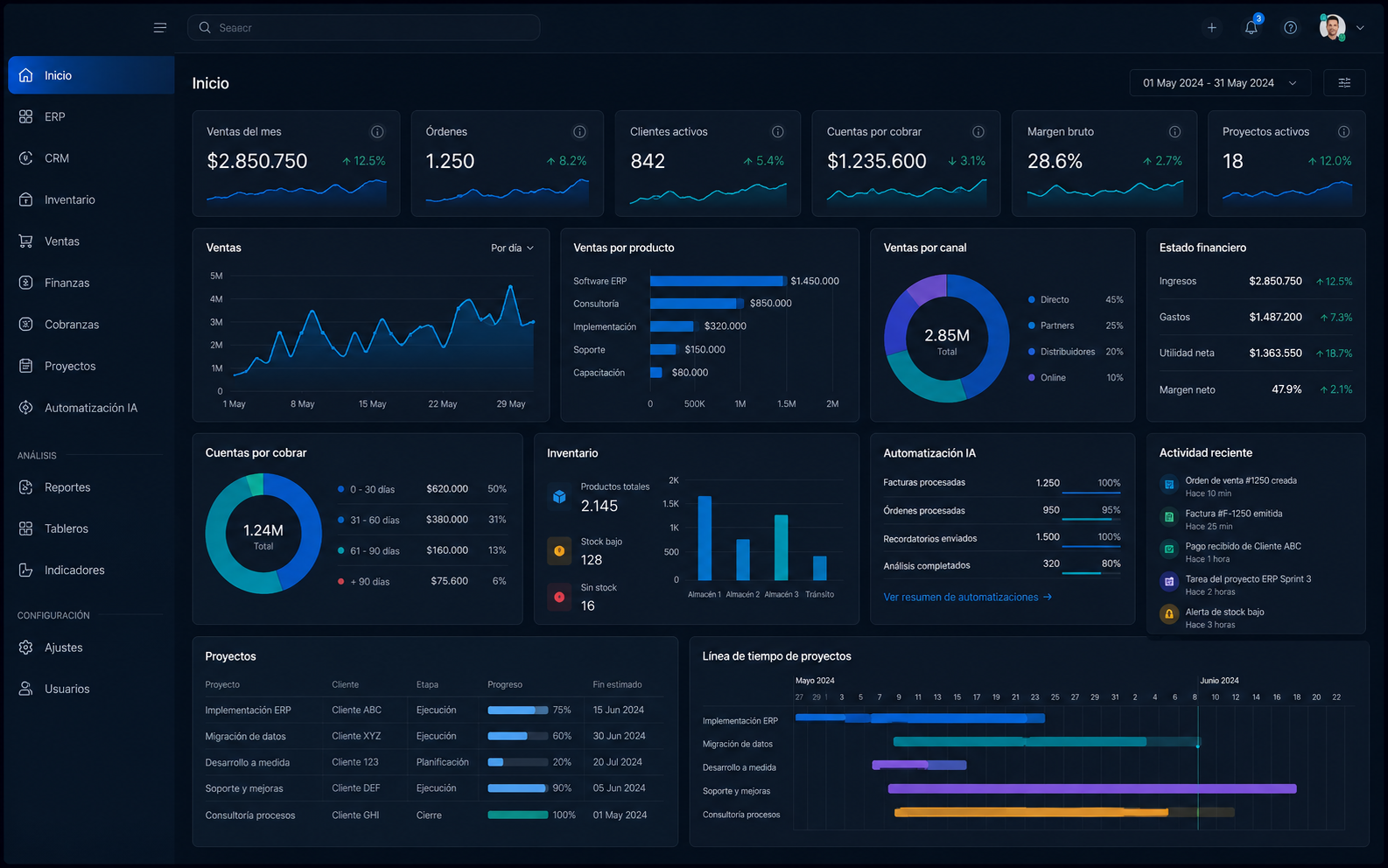Click the 100% progress bar of Consultoría procesos
This screenshot has height=868, width=1388.
point(517,815)
